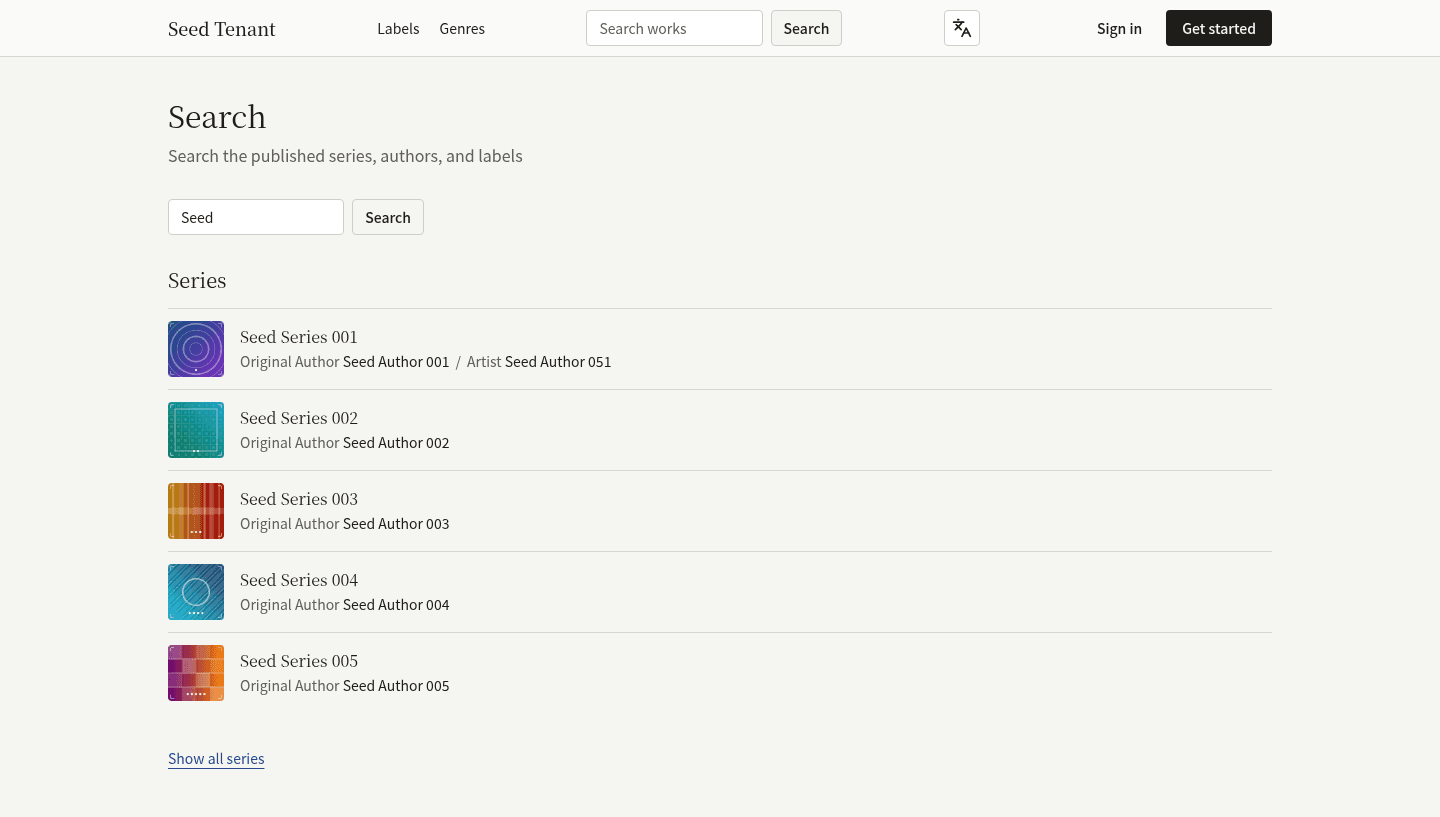Click the Show all series link
This screenshot has width=1440, height=817.
pos(216,759)
